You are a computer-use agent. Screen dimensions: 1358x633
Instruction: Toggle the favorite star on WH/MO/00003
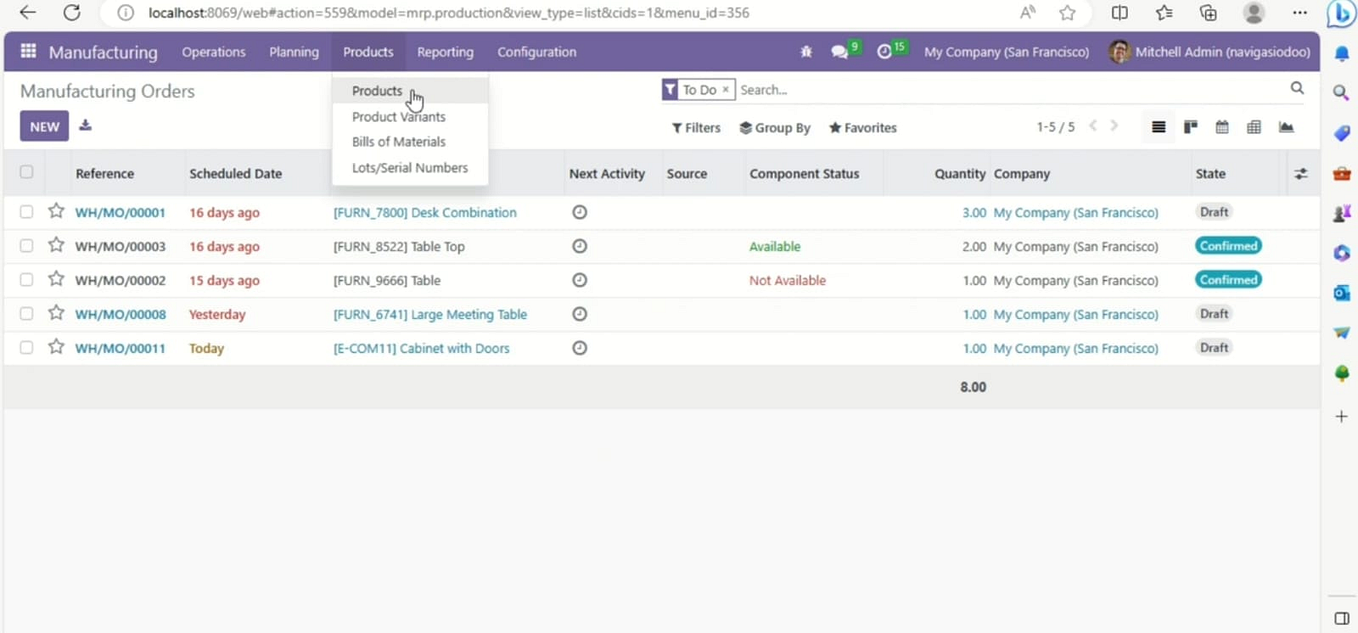tap(56, 246)
